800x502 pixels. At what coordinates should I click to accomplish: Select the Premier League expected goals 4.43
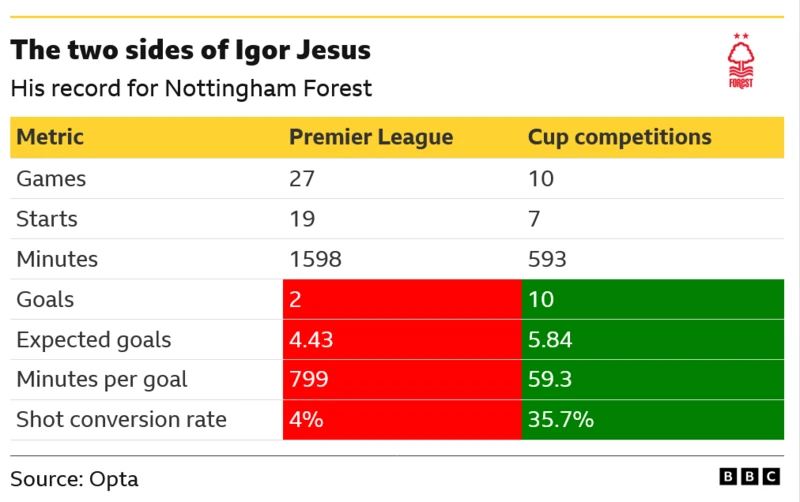click(402, 339)
